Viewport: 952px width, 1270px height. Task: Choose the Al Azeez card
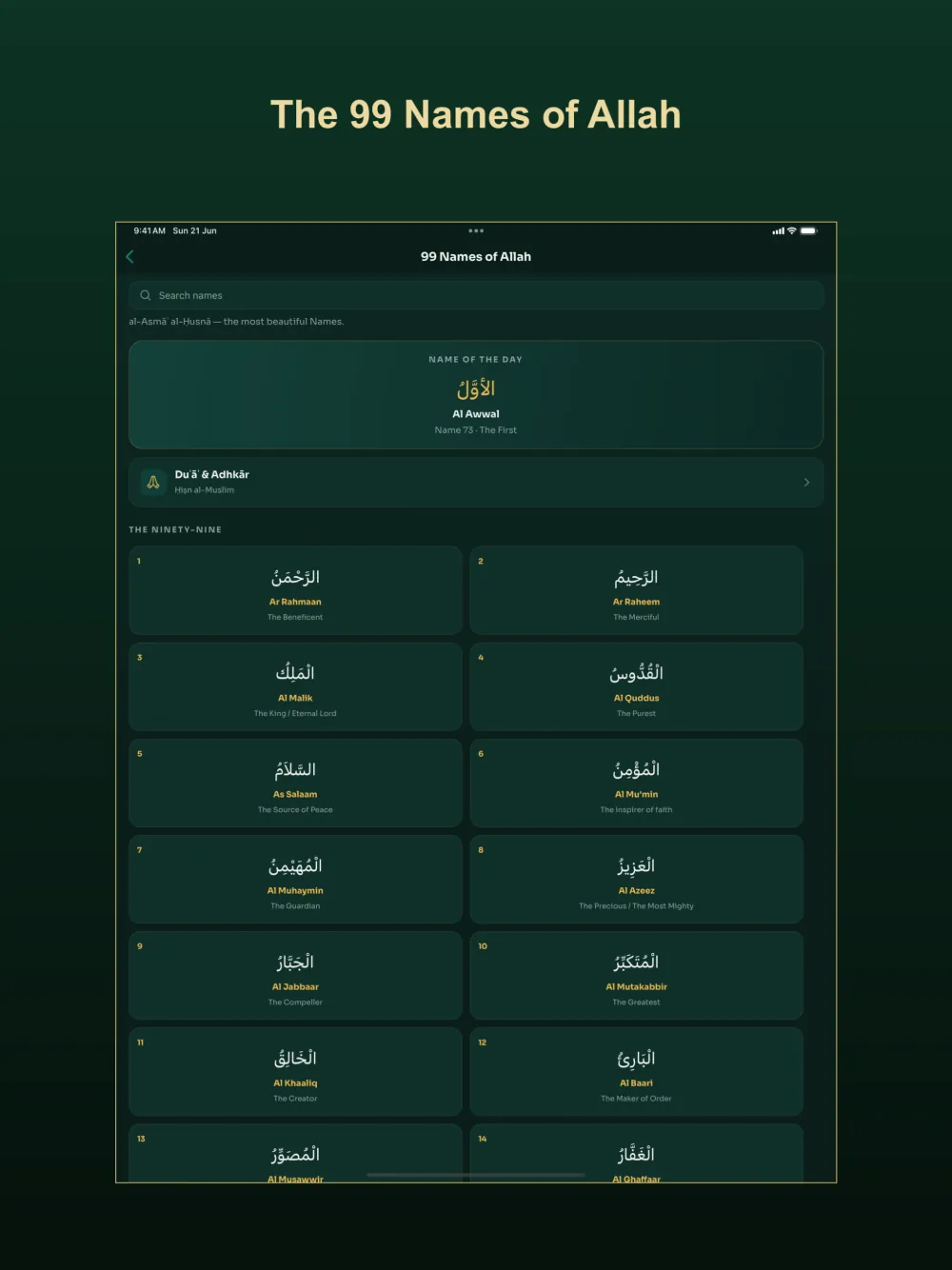click(x=636, y=879)
